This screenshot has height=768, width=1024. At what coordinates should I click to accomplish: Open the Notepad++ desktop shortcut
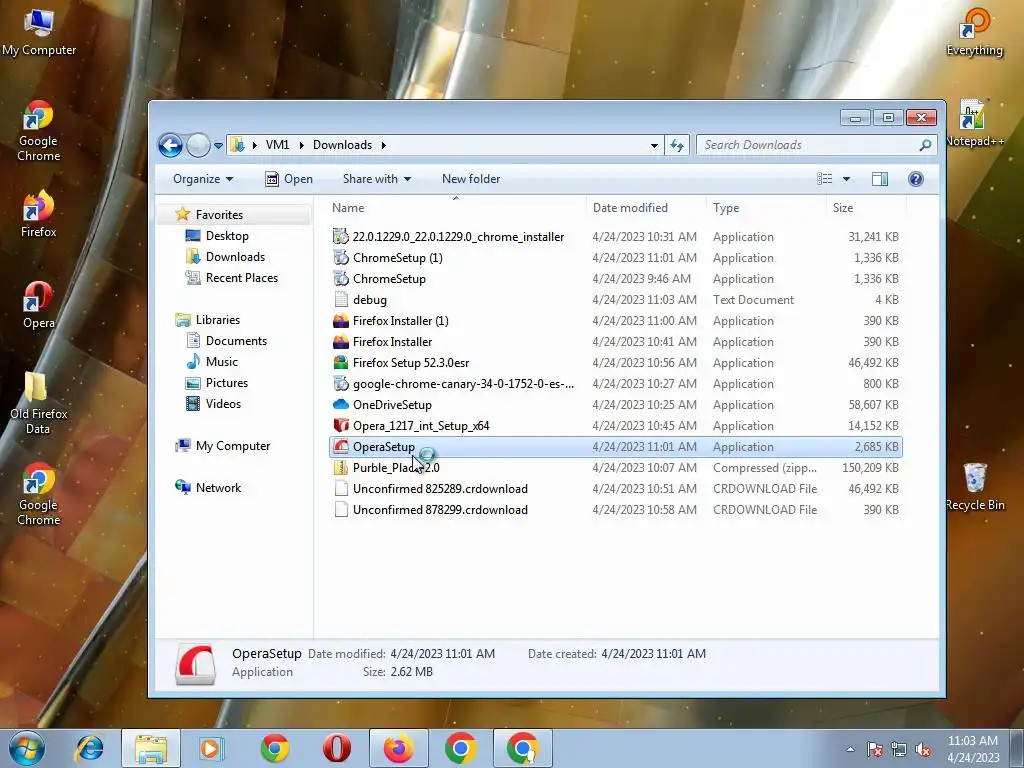pyautogui.click(x=974, y=123)
